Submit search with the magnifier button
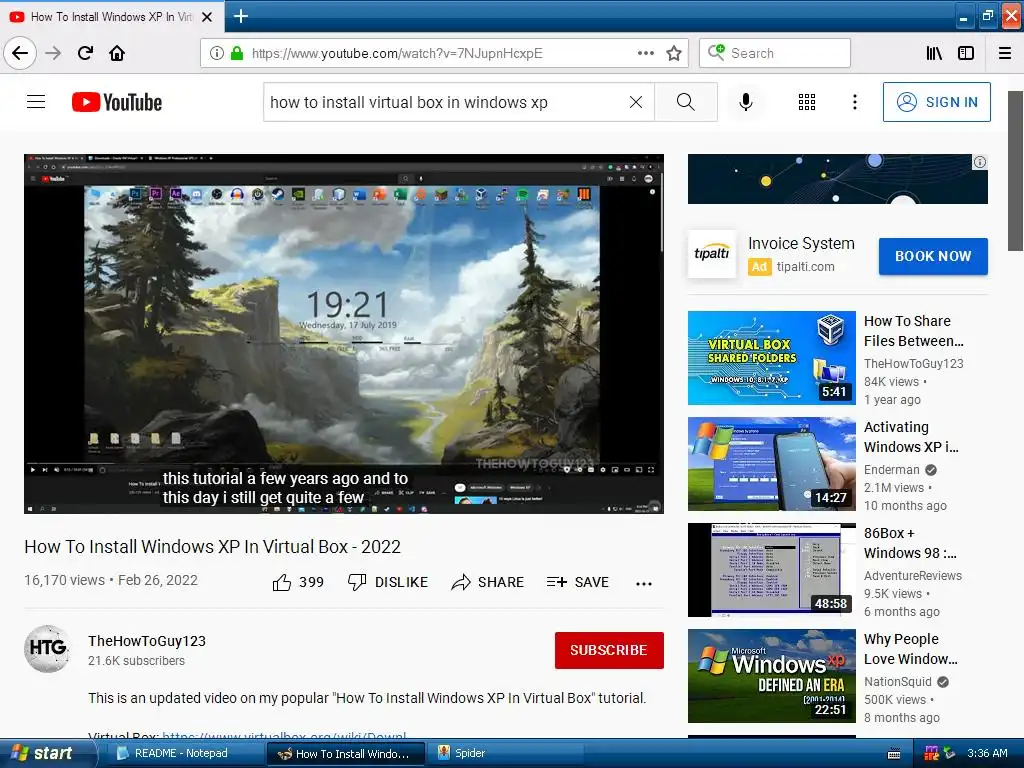This screenshot has width=1024, height=768. 686,102
